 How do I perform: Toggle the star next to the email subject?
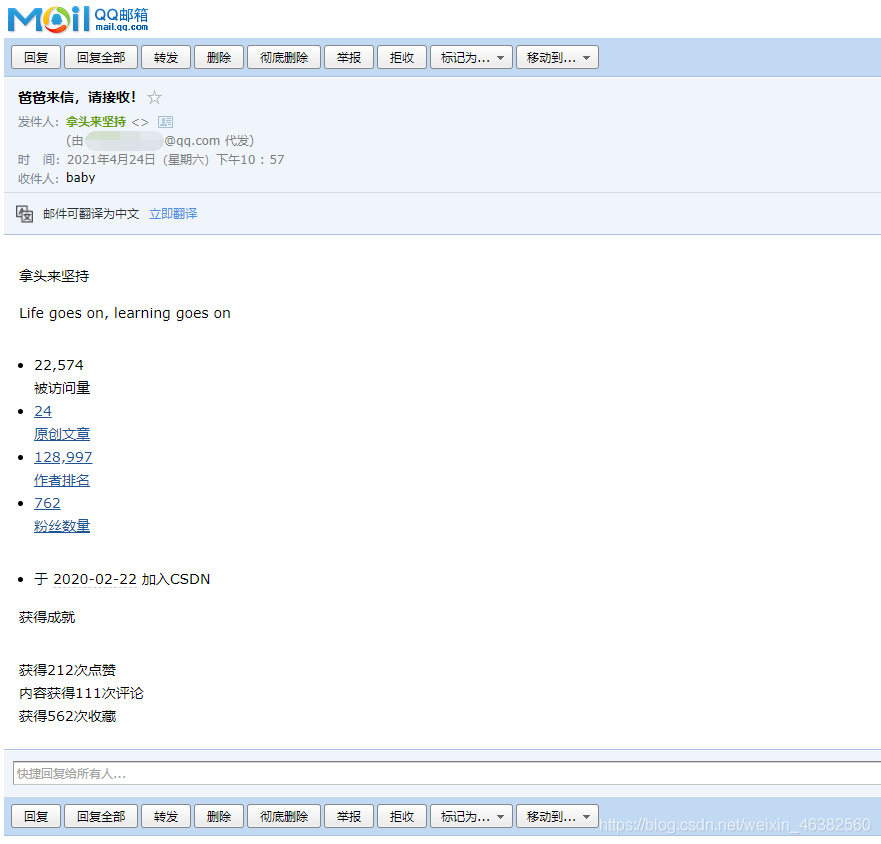(x=154, y=96)
